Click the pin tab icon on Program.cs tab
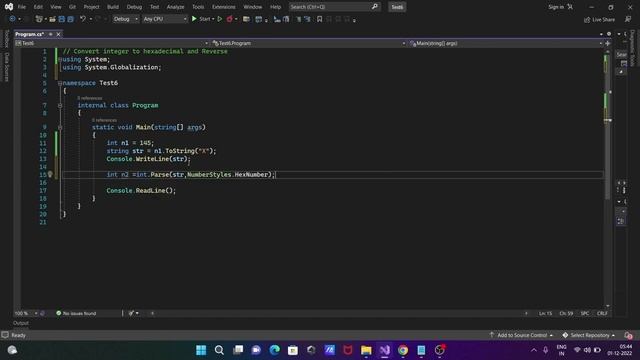 (51, 34)
